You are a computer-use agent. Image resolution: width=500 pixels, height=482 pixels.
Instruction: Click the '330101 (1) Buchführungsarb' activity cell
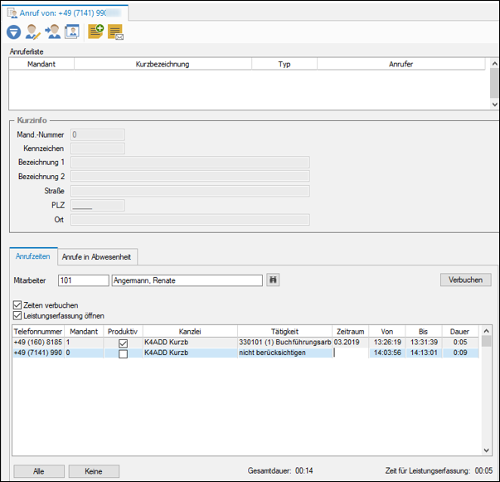pyautogui.click(x=285, y=342)
